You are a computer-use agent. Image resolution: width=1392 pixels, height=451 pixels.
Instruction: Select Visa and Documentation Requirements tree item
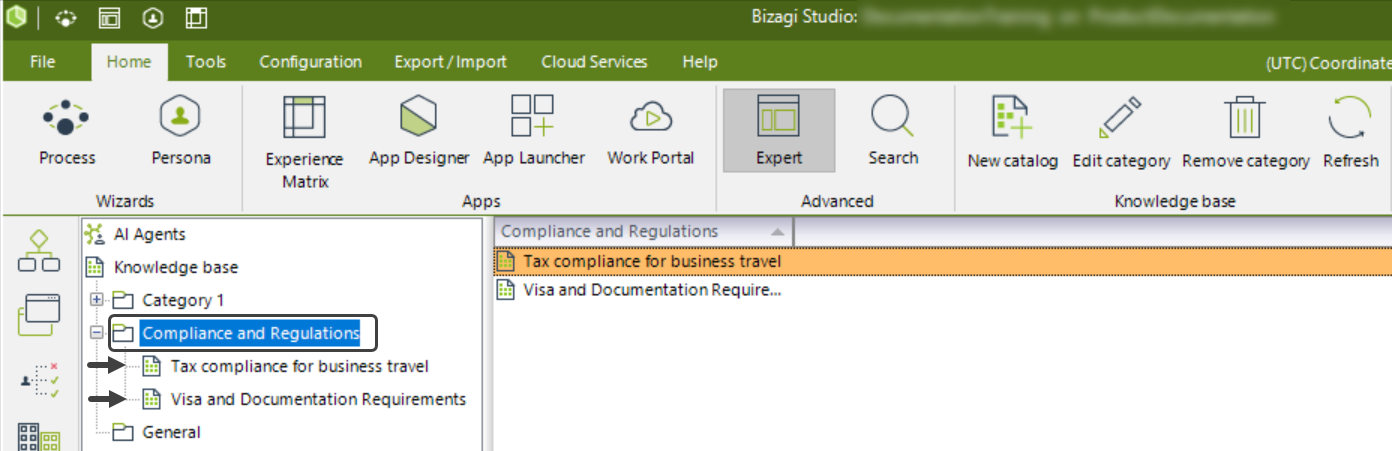pos(317,399)
